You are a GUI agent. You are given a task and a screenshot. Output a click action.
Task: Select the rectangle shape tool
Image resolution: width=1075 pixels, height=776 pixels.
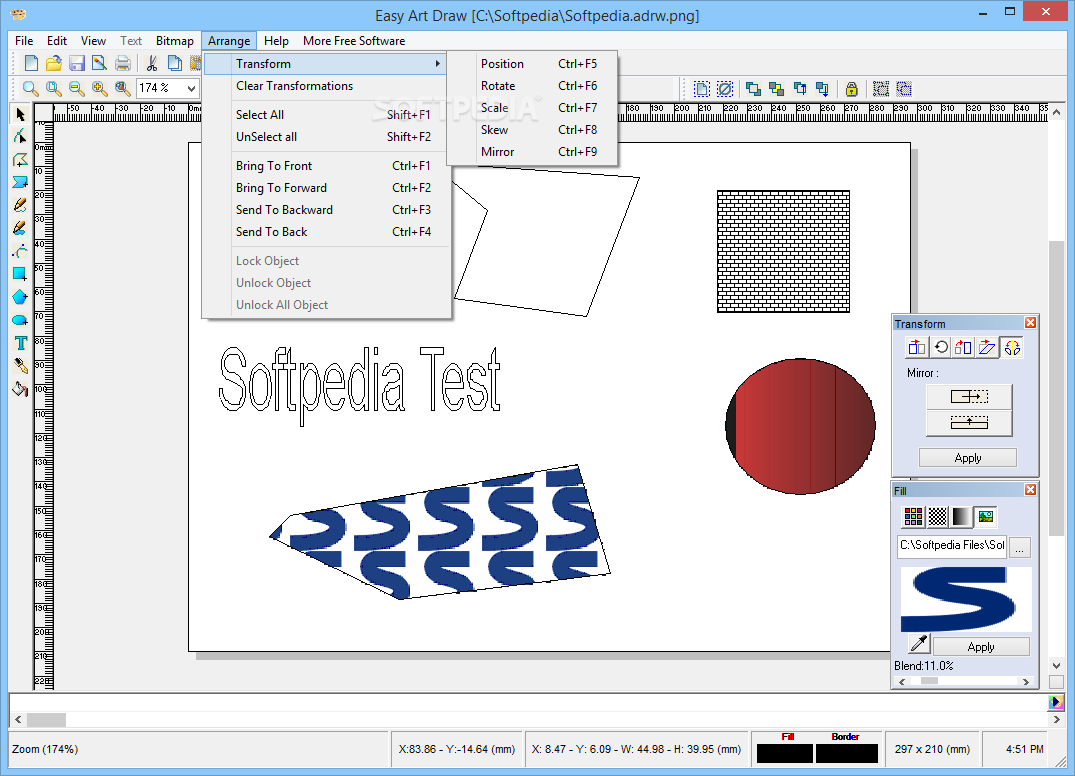tap(20, 274)
